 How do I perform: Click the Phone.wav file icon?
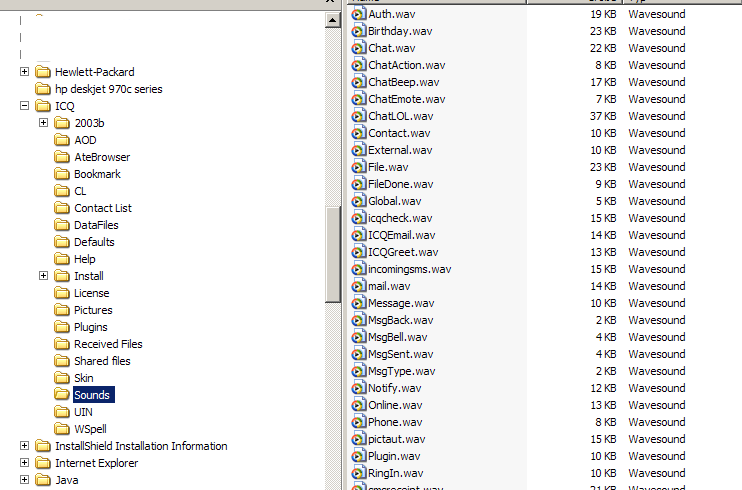[x=359, y=422]
